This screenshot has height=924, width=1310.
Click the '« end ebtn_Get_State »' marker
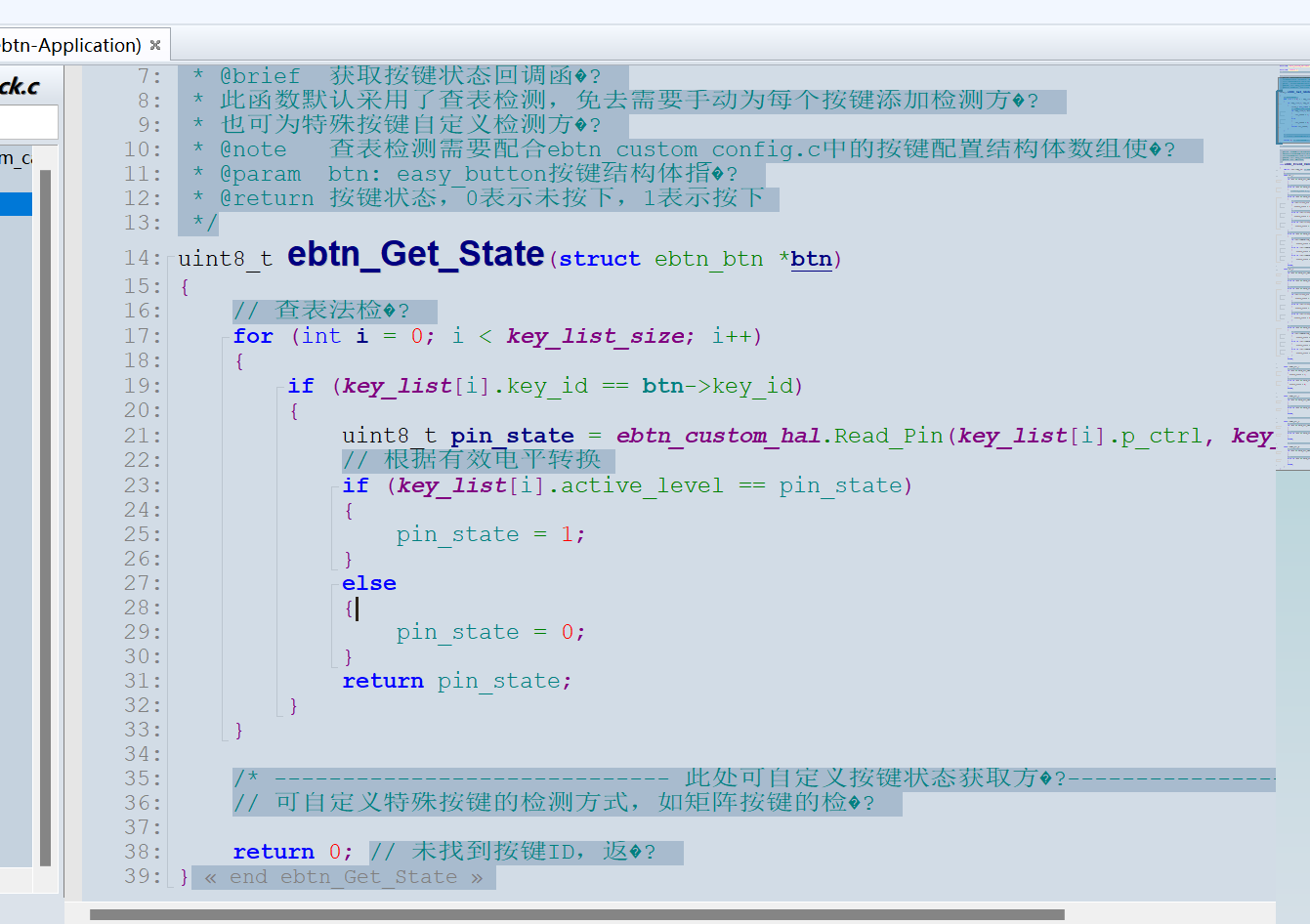click(344, 877)
